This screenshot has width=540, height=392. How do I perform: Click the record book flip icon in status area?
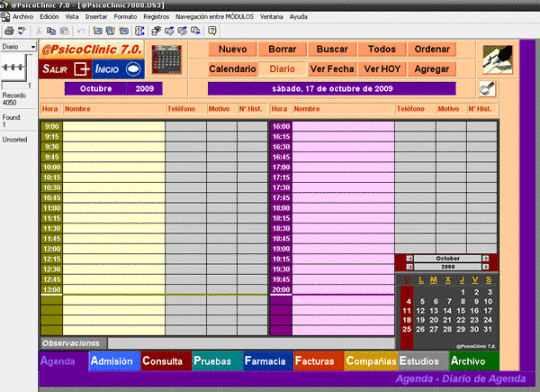click(x=14, y=67)
